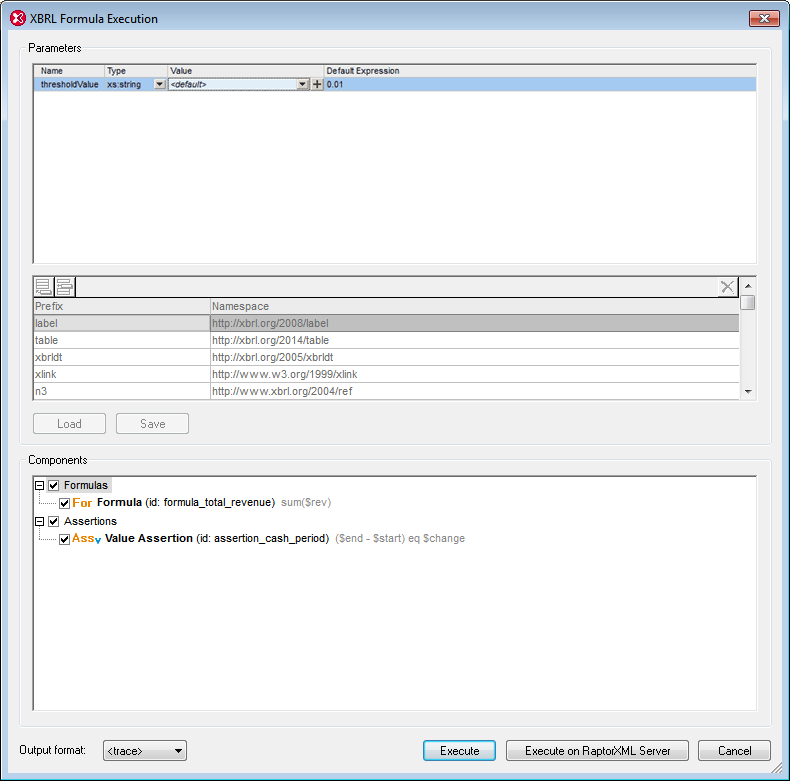
Task: Click the orange For formula icon
Action: 82,503
